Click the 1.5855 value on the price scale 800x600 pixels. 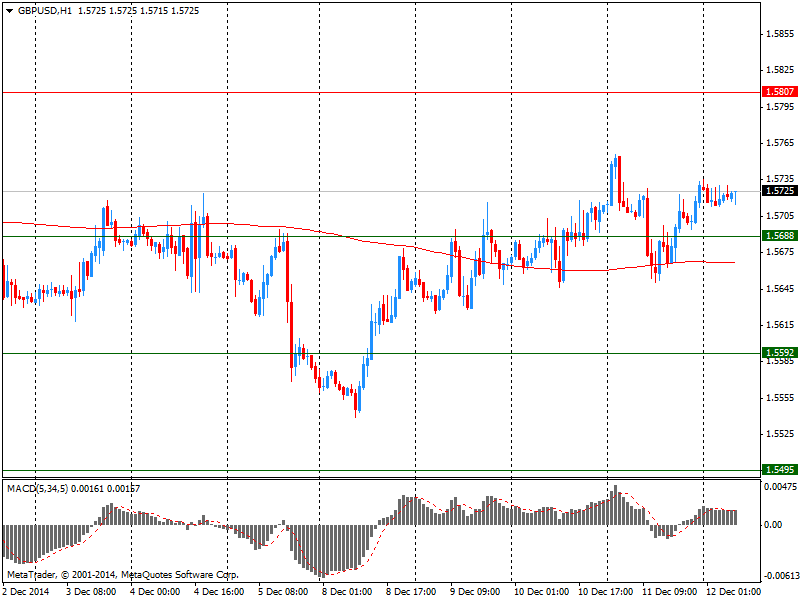[780, 34]
